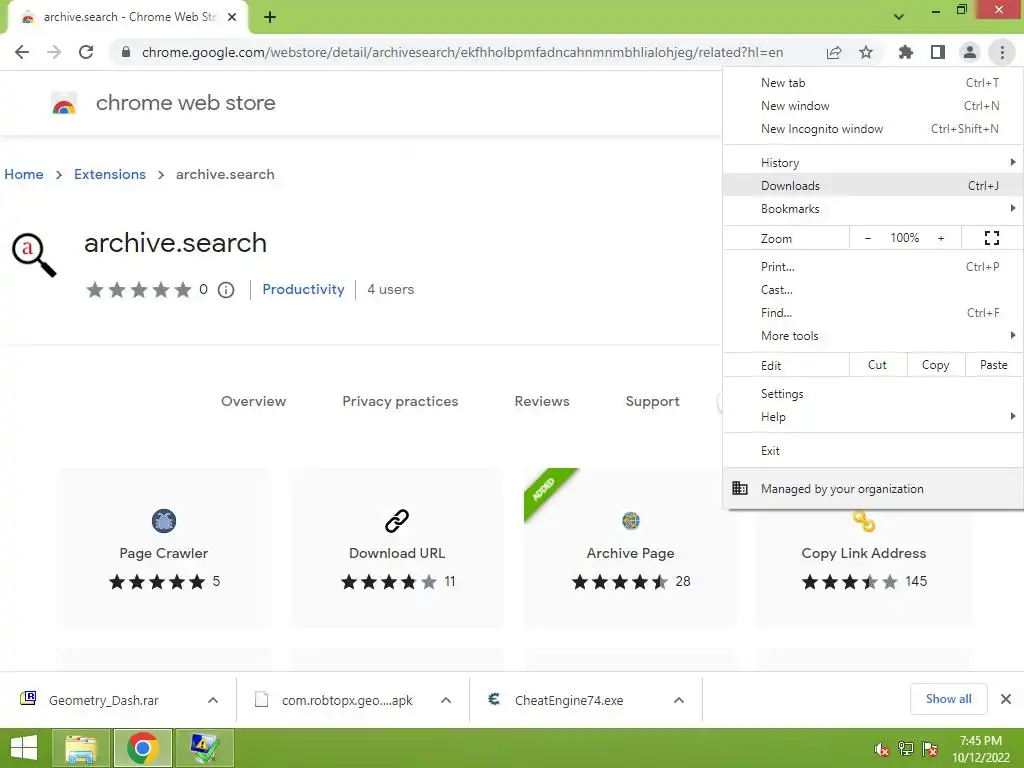1024x768 pixels.
Task: Click the Page Crawler bug icon
Action: point(164,521)
